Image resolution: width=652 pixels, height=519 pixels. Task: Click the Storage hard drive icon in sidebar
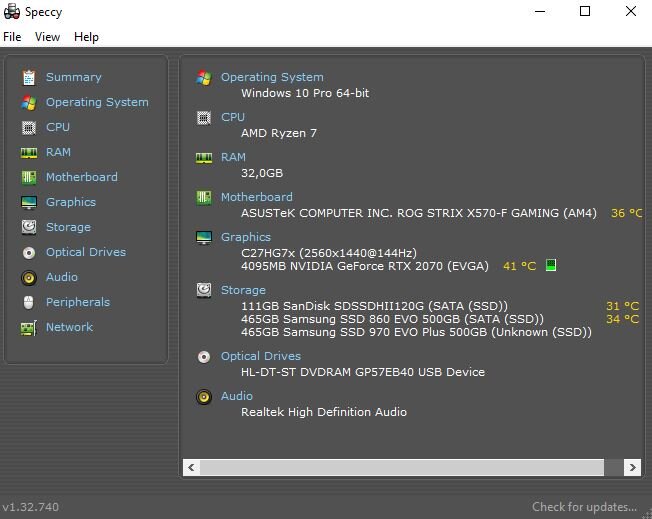coord(29,227)
